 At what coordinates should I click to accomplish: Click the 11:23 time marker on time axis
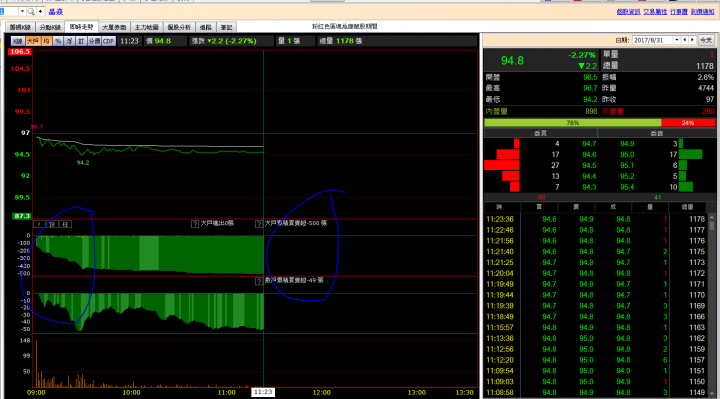pyautogui.click(x=263, y=392)
